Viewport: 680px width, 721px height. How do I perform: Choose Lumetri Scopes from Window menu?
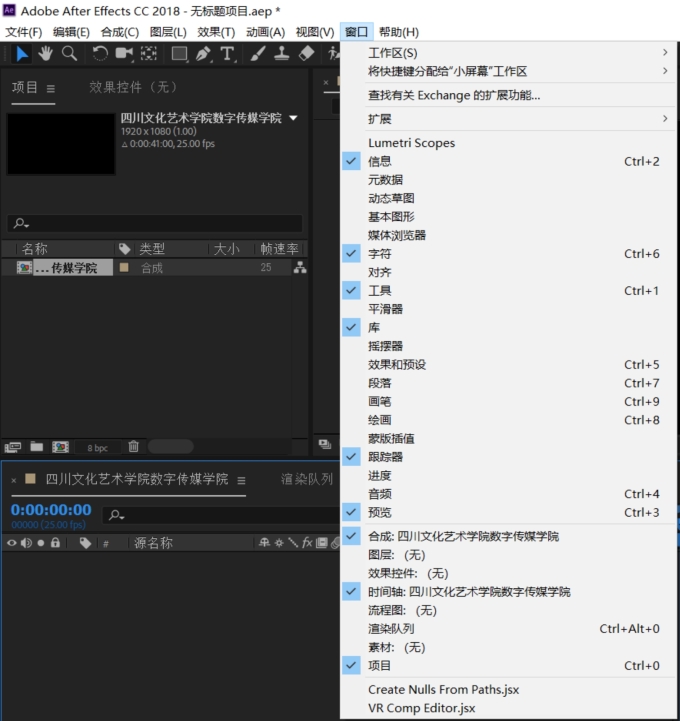click(509, 143)
